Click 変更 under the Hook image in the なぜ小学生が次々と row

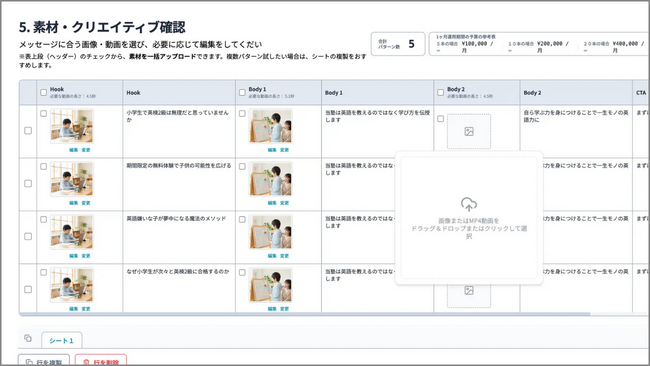pos(86,309)
